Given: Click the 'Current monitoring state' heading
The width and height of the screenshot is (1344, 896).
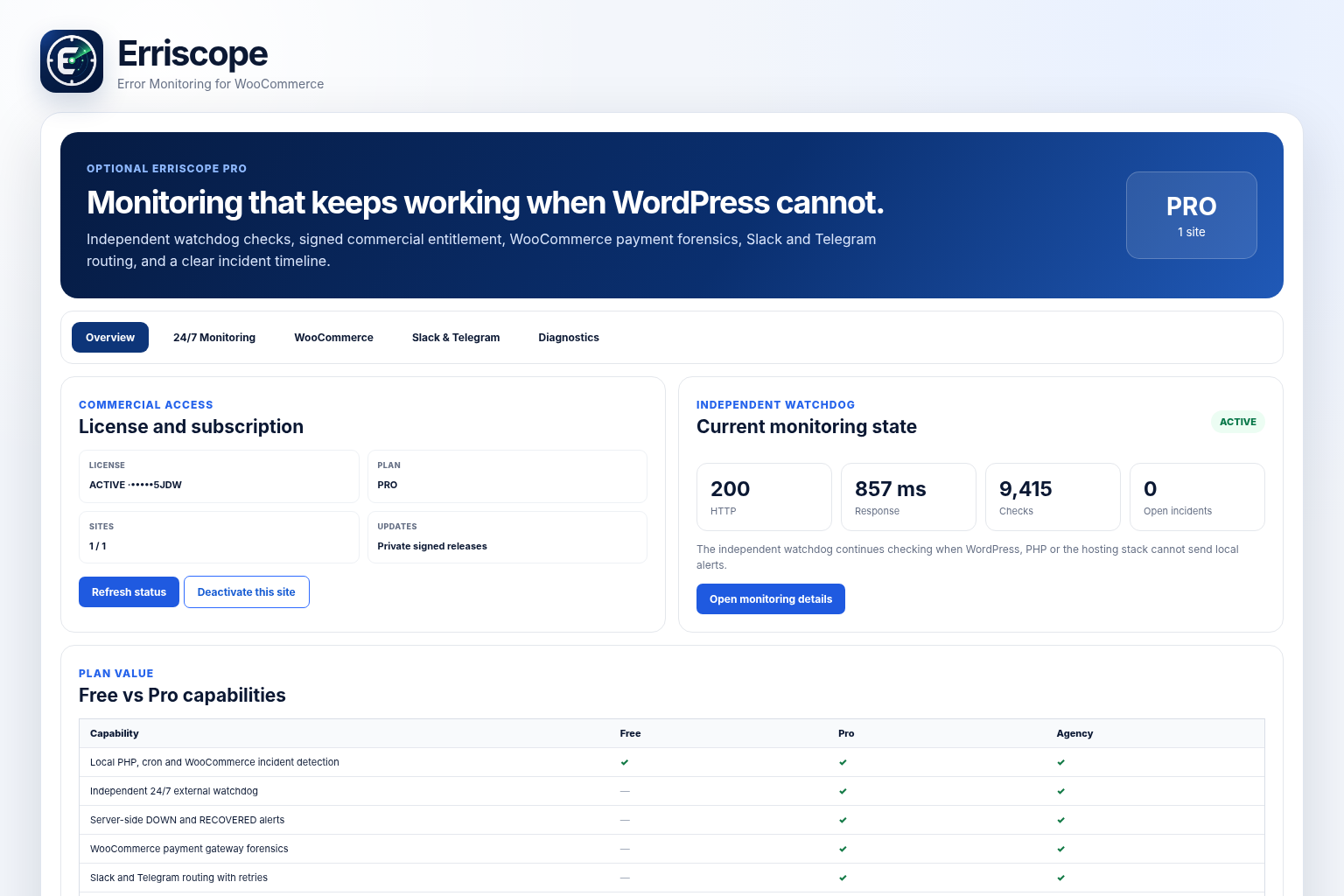Looking at the screenshot, I should point(807,427).
